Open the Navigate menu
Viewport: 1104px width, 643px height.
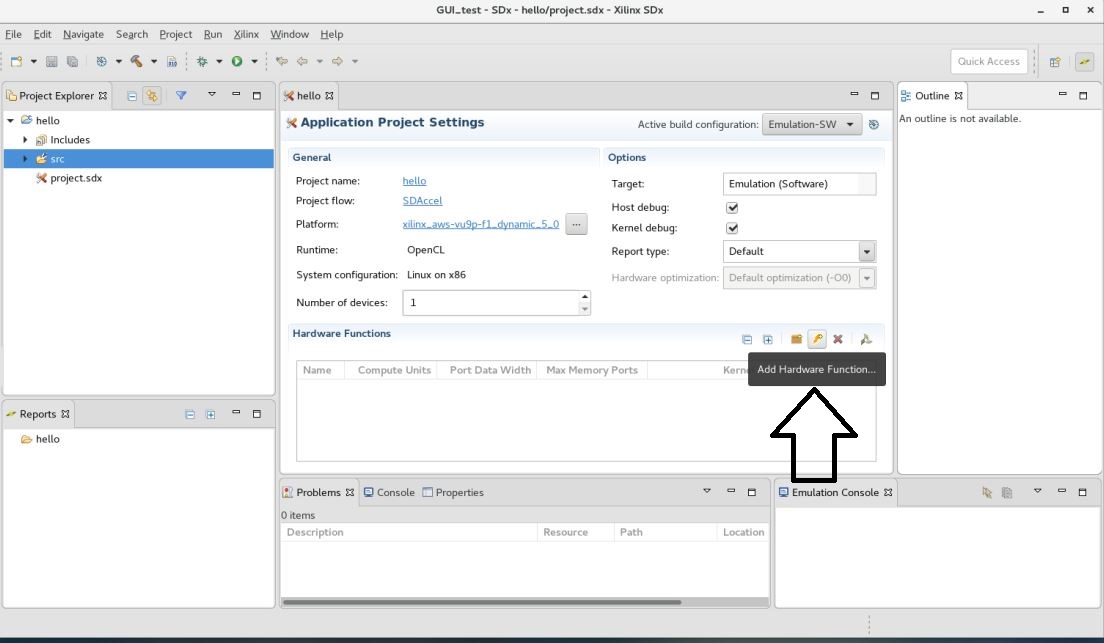(x=83, y=34)
